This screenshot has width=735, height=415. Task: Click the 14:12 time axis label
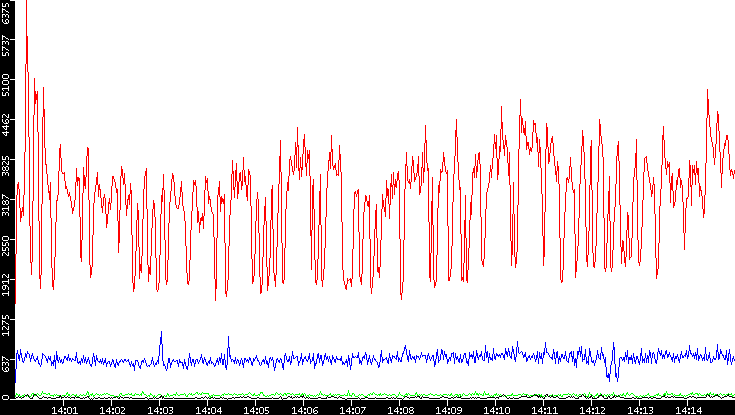pos(592,410)
